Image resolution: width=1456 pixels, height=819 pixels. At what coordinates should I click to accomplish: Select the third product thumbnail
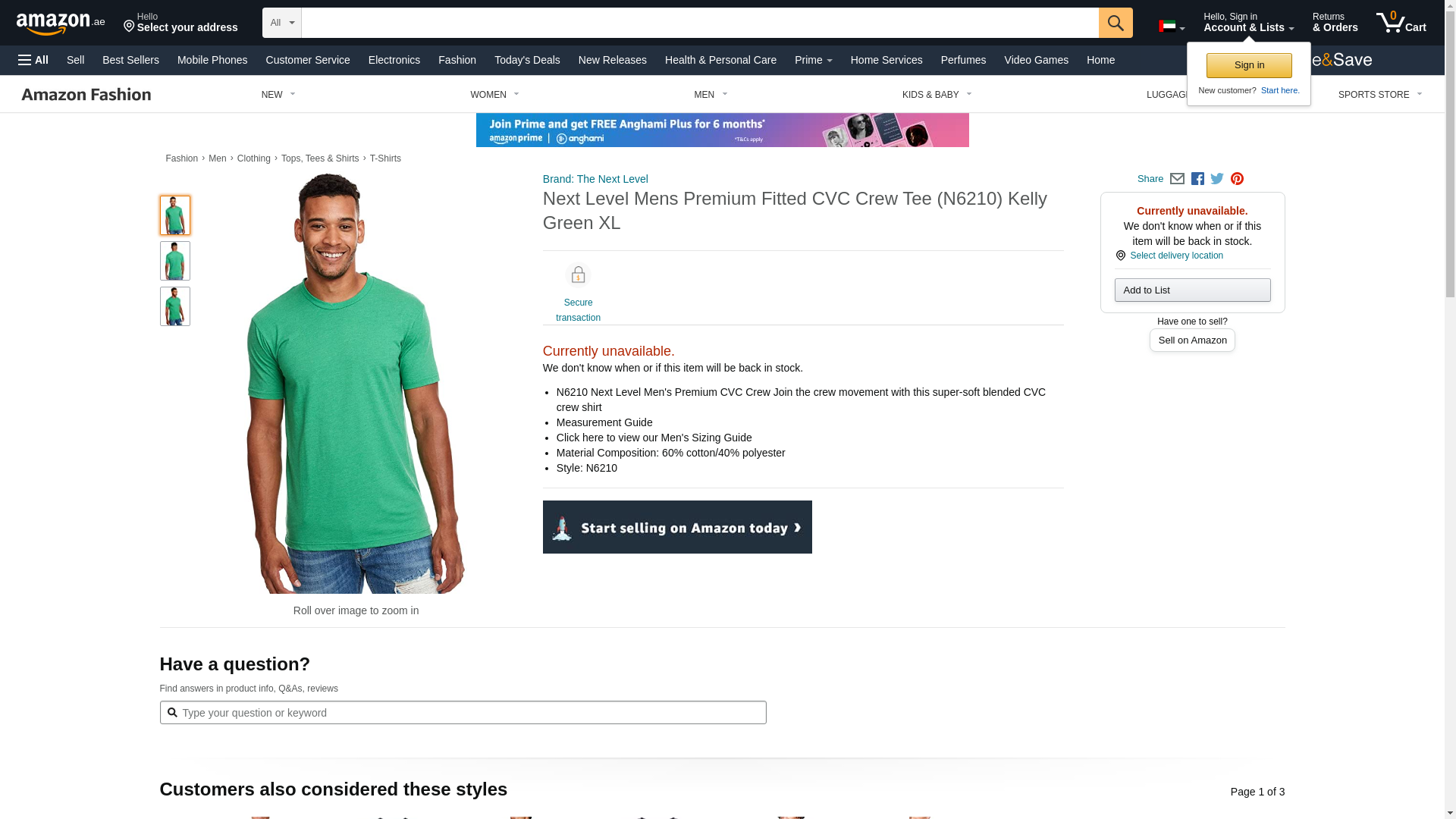175,306
